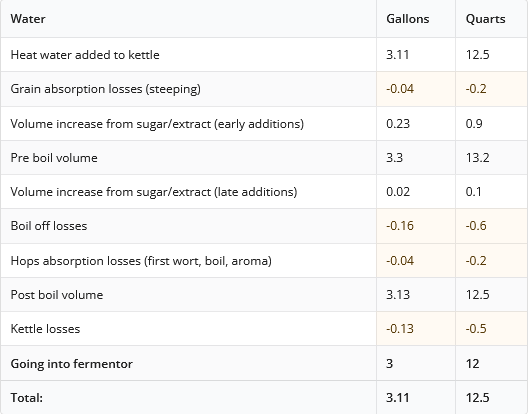Click the -0.16 boil off gallons cell

(400, 226)
